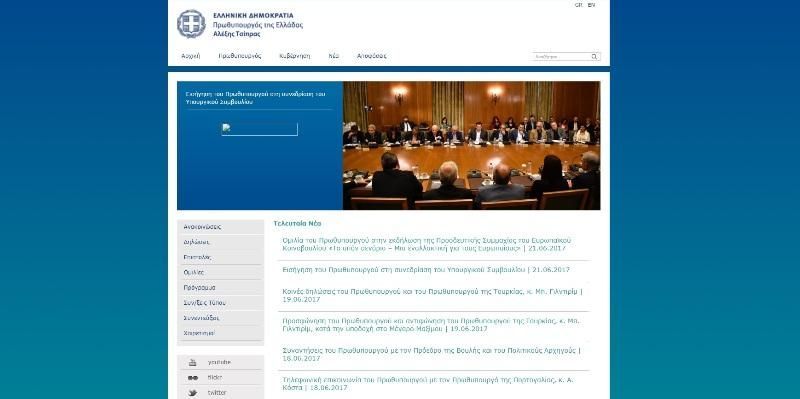
Task: Open the Flickr icon link
Action: pos(193,378)
